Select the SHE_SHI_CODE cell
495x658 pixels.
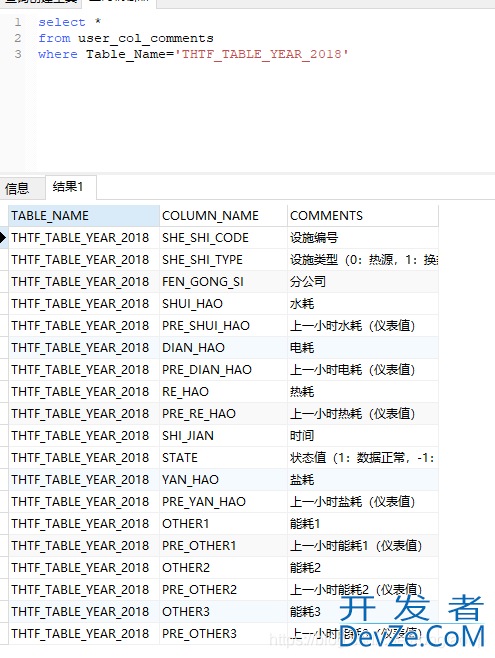(x=223, y=238)
